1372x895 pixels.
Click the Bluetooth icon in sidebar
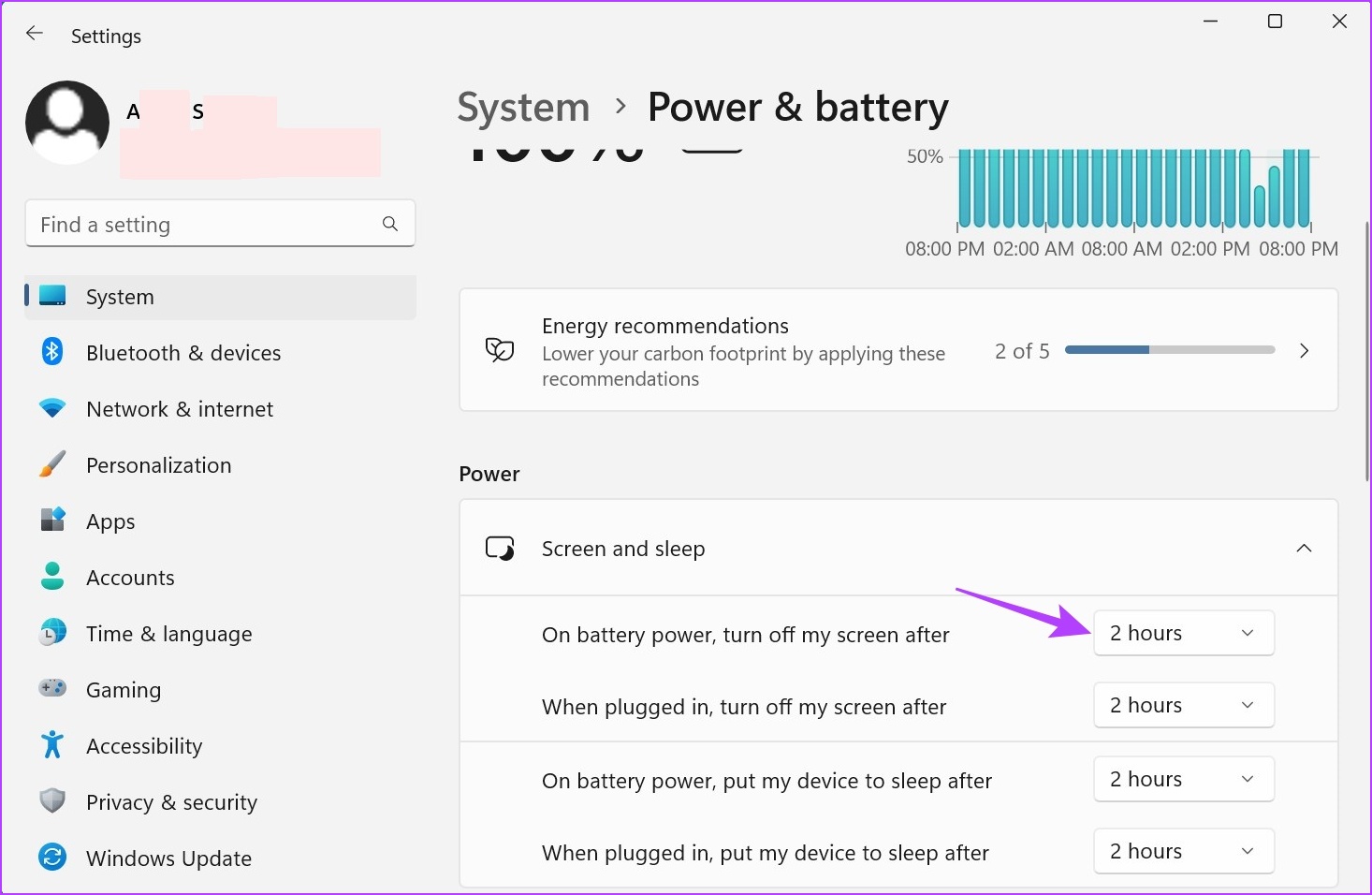click(x=52, y=352)
